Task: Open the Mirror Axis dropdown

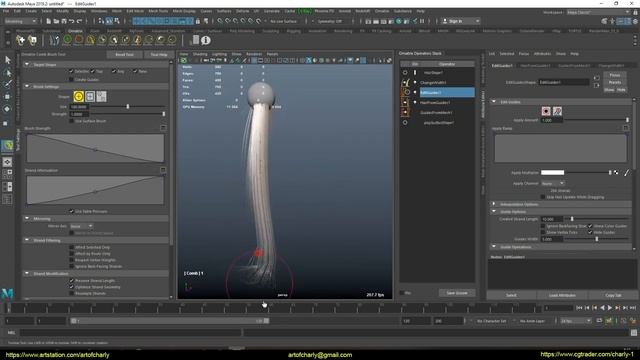Action: point(81,226)
